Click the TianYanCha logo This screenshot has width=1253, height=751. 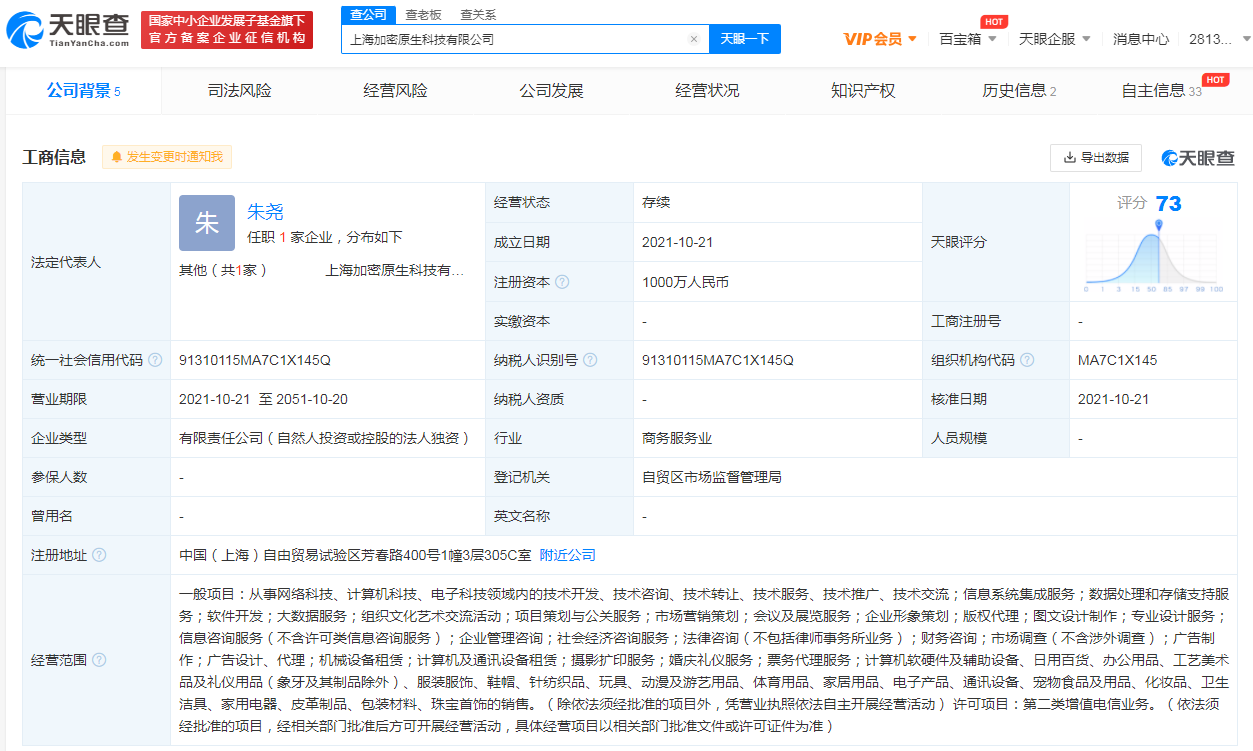click(68, 31)
